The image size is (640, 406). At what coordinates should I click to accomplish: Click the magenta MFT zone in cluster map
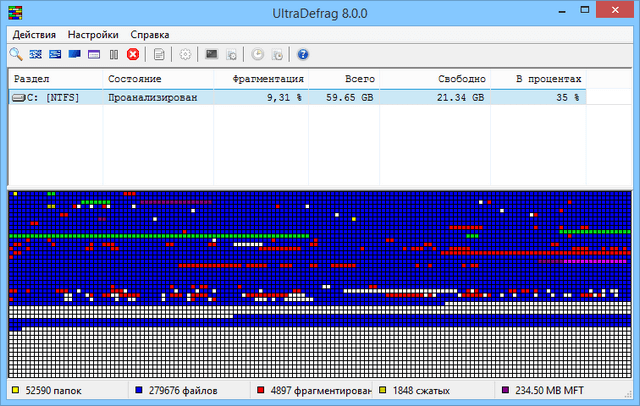click(595, 261)
